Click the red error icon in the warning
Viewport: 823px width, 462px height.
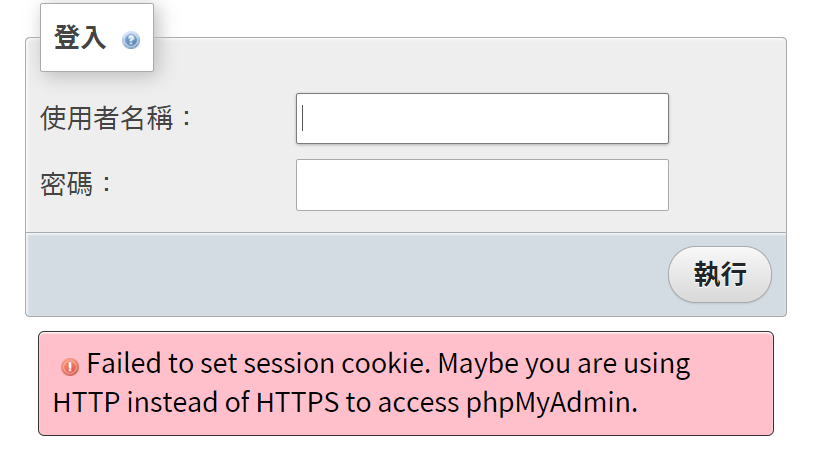[x=69, y=366]
